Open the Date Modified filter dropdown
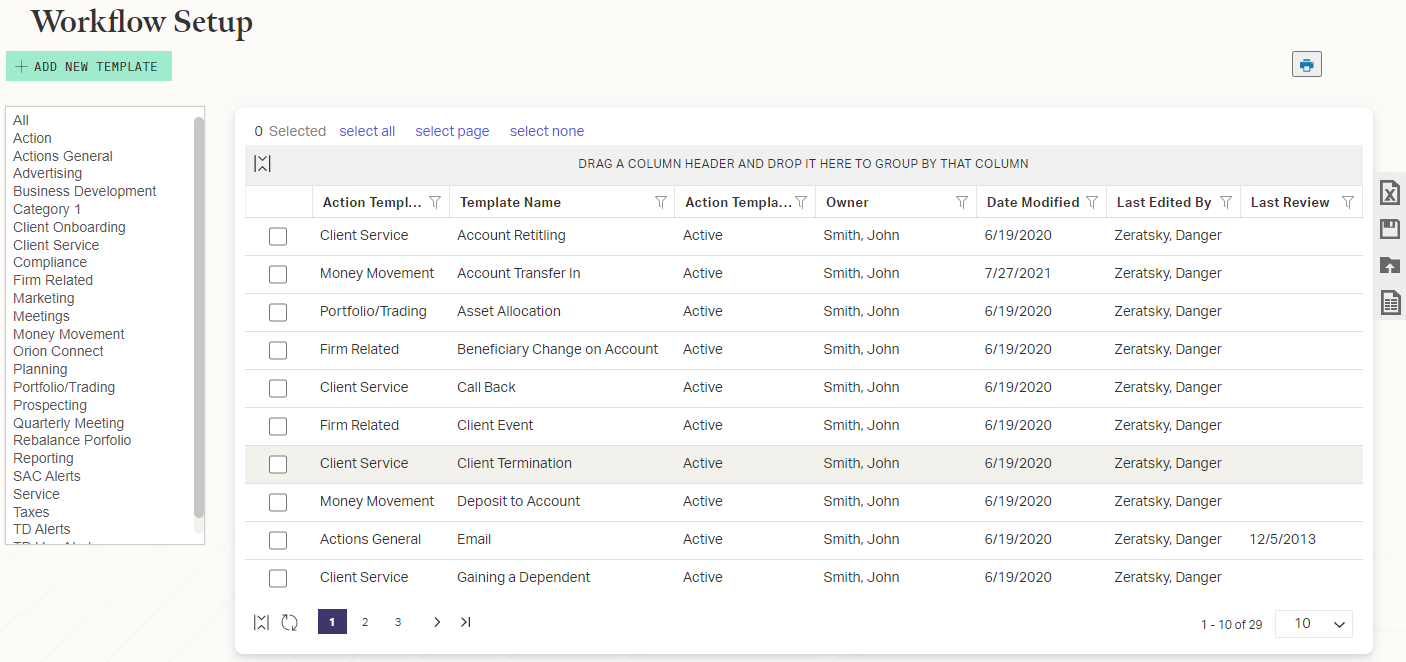1406x662 pixels. [1091, 201]
